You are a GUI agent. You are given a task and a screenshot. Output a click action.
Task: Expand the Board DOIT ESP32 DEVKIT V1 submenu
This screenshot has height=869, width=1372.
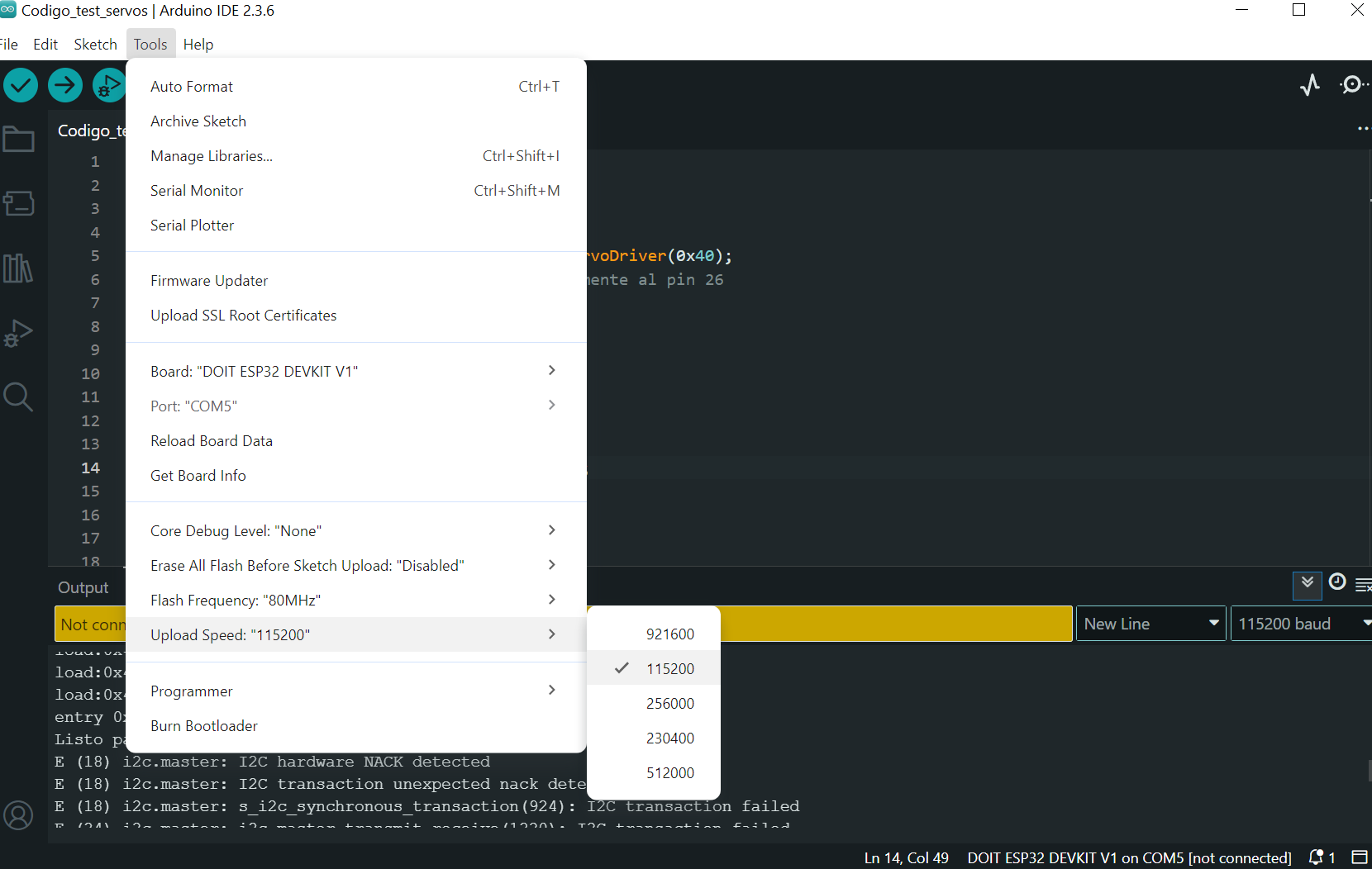coord(356,371)
